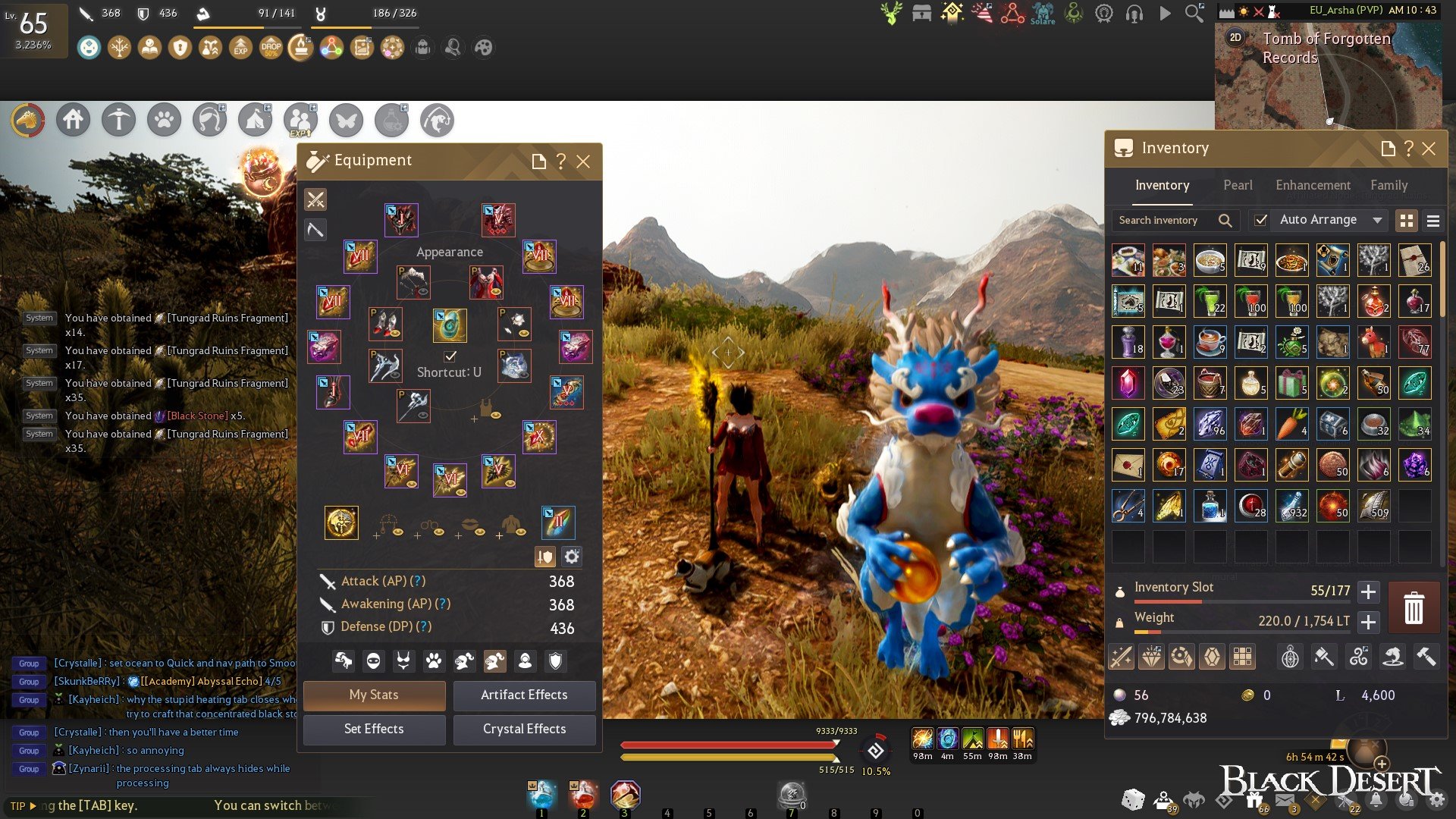Toggle the 2D minimap button

click(x=1235, y=37)
